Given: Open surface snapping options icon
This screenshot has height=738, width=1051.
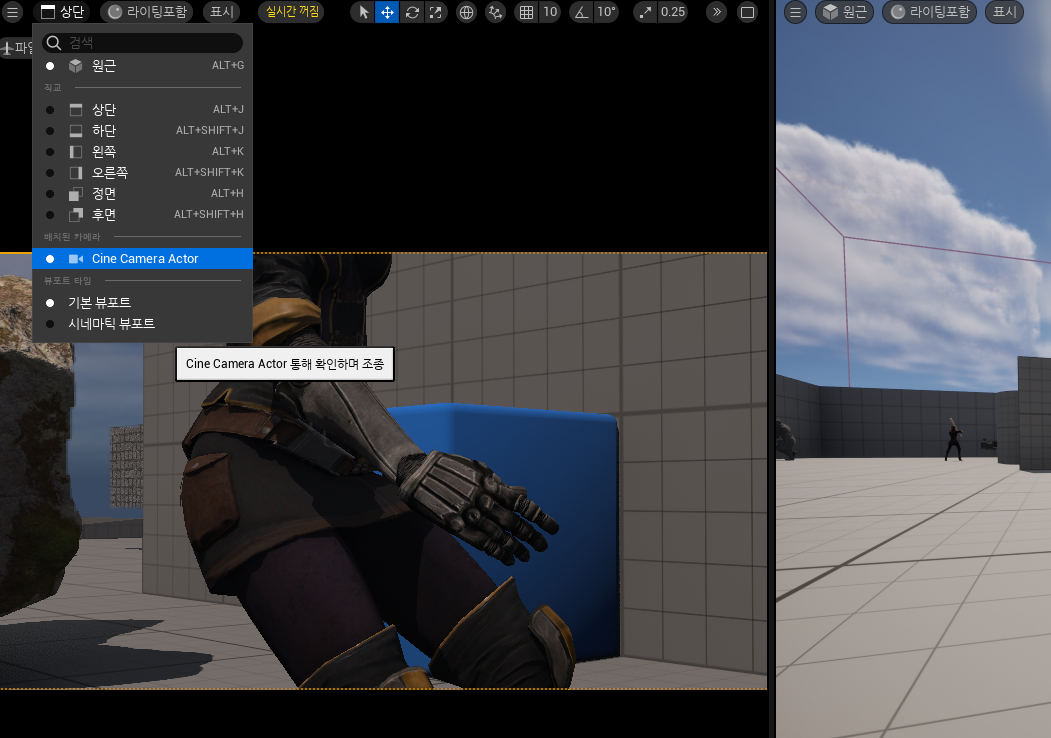Looking at the screenshot, I should (x=495, y=12).
